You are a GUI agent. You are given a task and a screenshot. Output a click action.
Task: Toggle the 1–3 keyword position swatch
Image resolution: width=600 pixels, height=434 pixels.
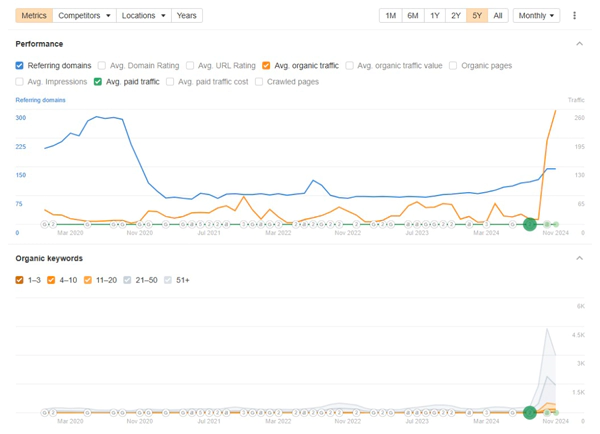(20, 280)
